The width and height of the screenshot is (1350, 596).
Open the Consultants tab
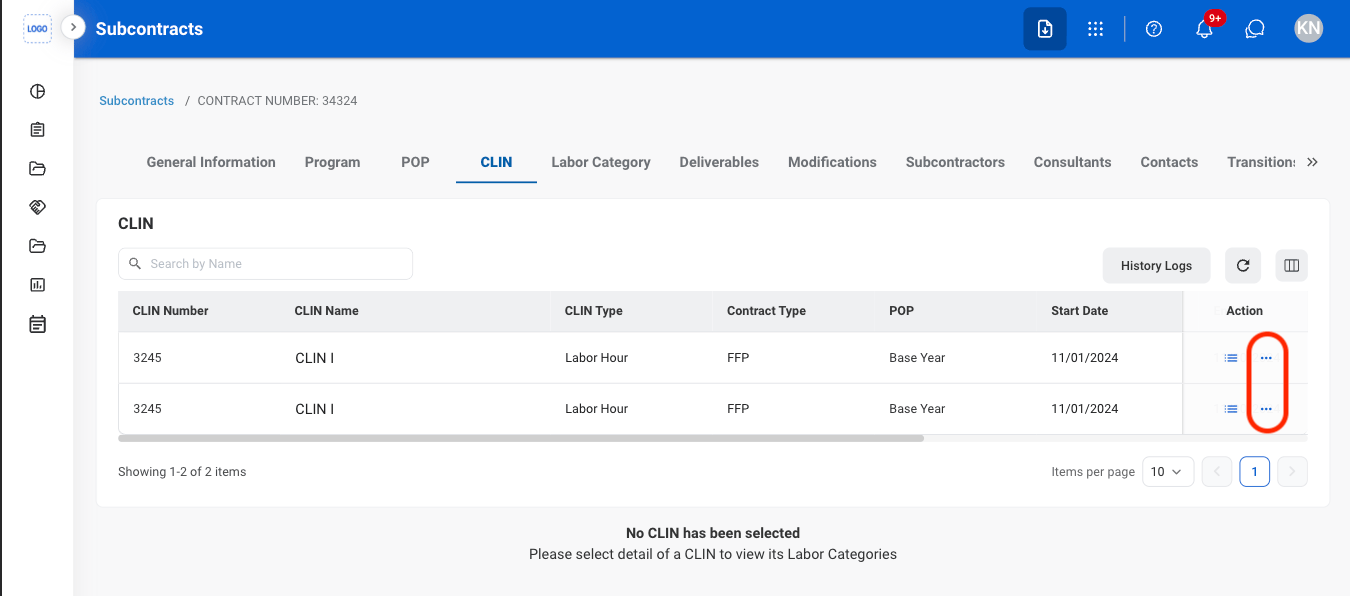pyautogui.click(x=1072, y=162)
